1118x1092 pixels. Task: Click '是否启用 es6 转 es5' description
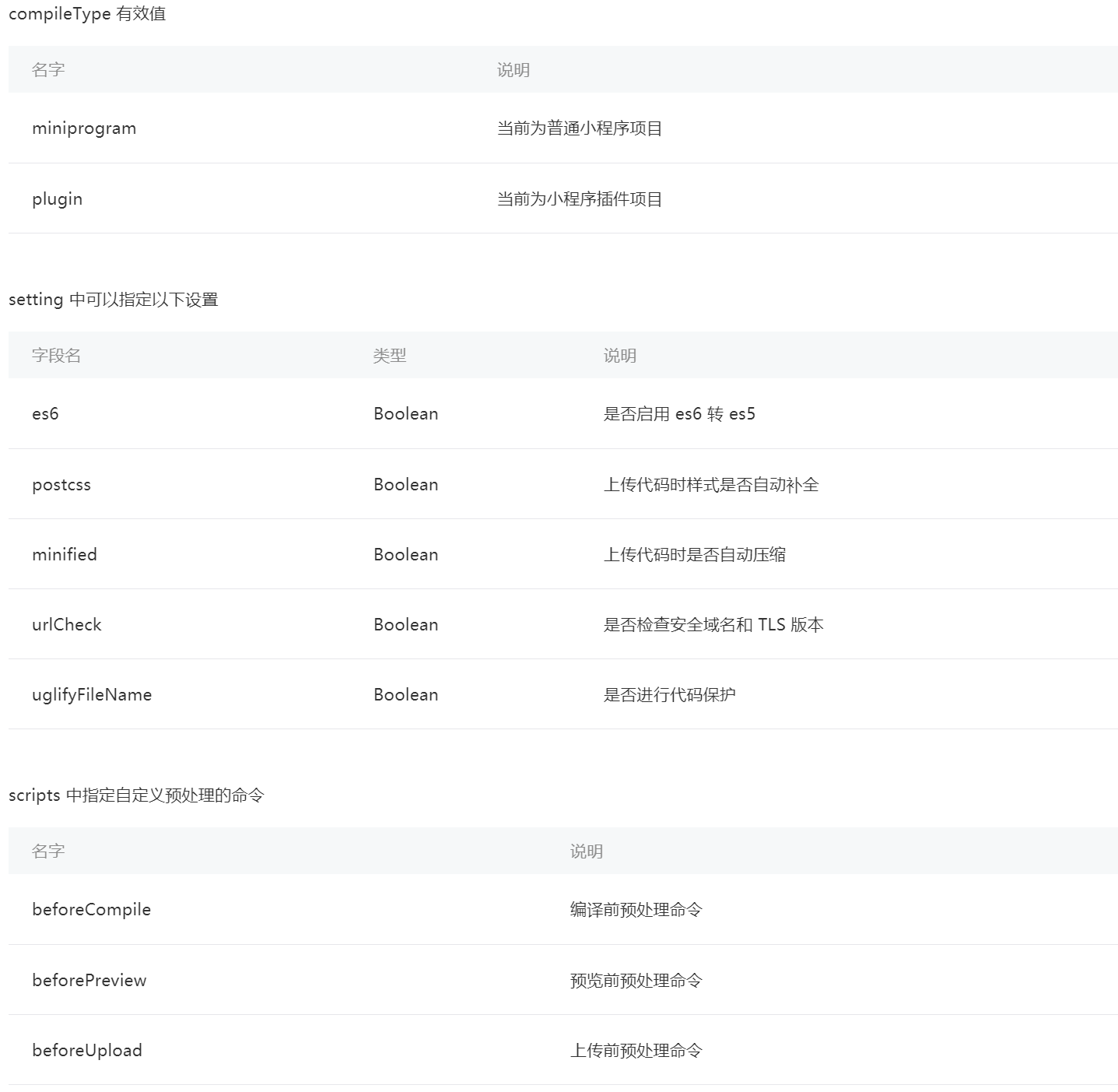coord(679,414)
